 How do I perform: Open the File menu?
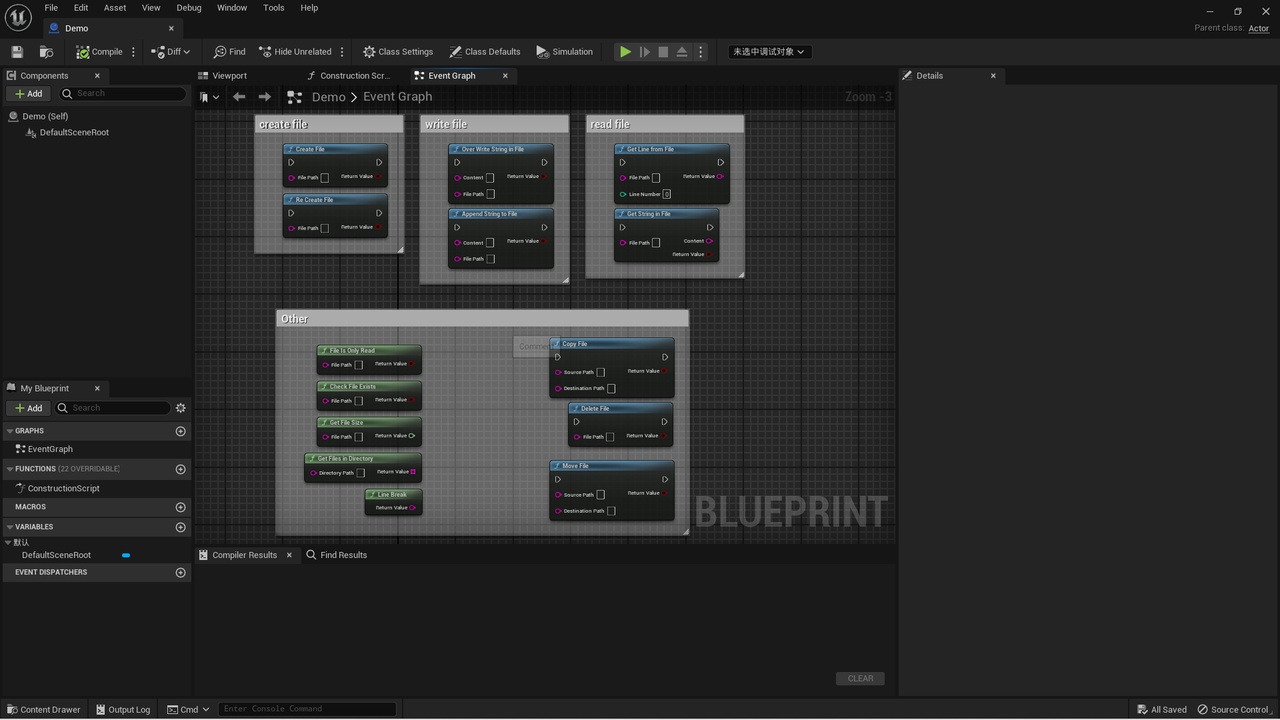(x=51, y=8)
